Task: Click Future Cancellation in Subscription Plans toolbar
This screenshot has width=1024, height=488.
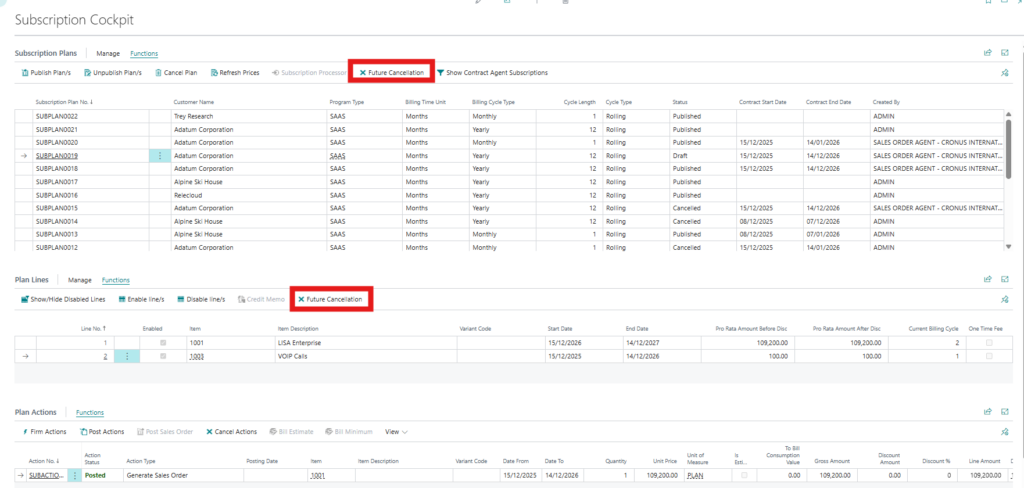Action: (392, 72)
